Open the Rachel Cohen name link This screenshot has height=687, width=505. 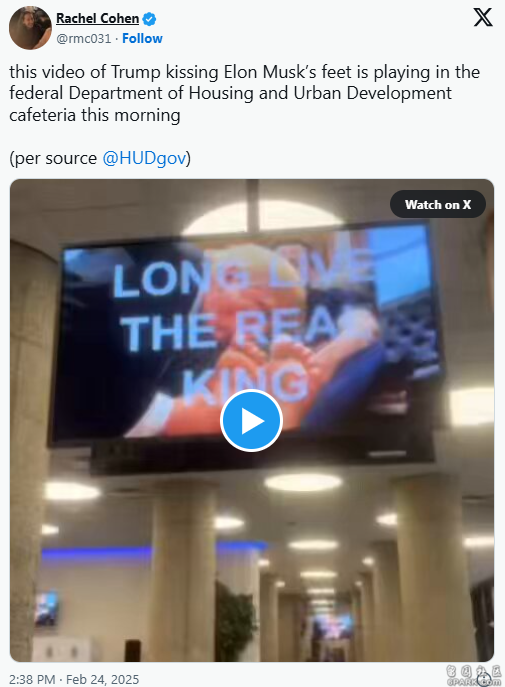97,18
